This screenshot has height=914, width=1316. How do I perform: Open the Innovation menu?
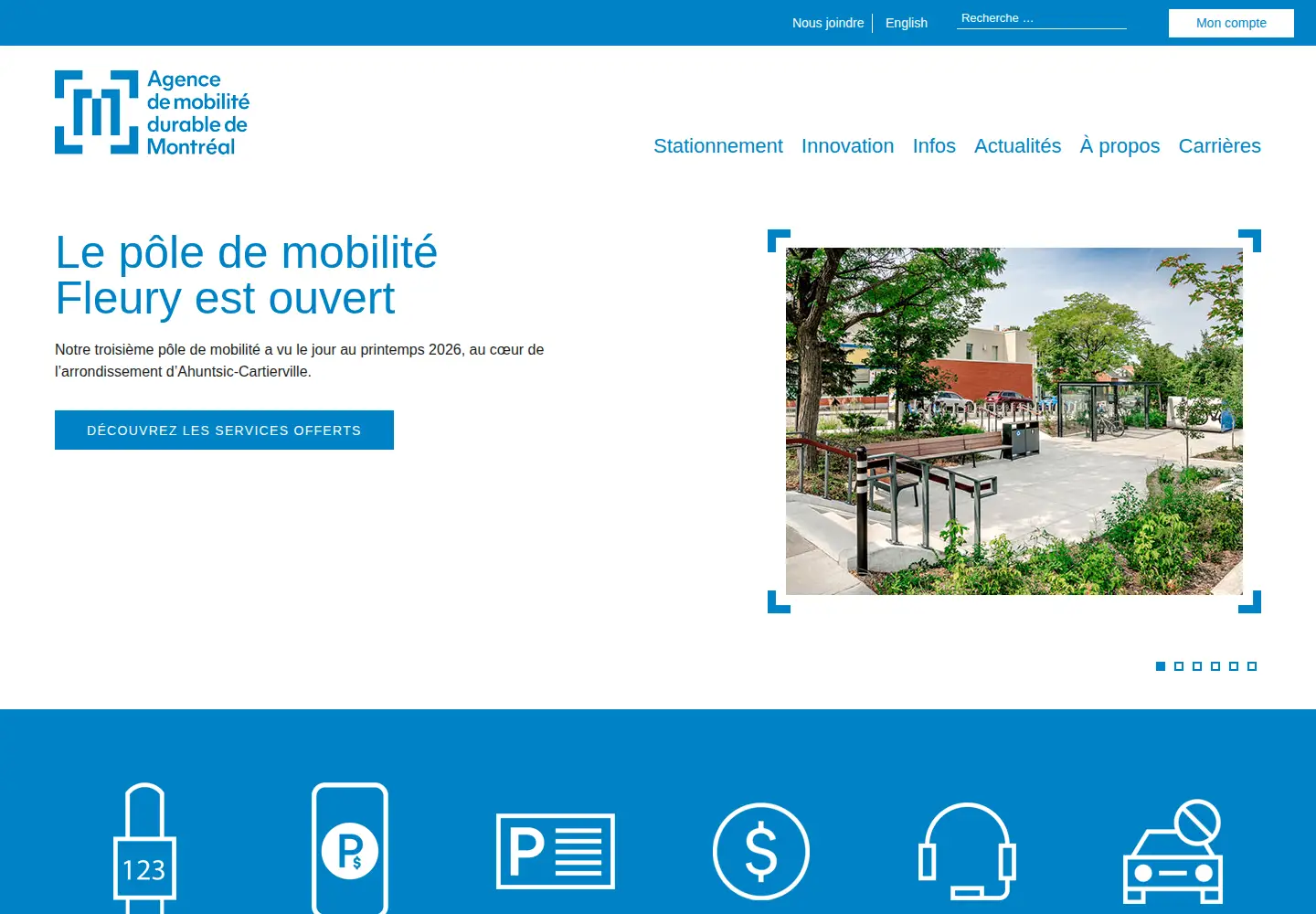tap(848, 146)
